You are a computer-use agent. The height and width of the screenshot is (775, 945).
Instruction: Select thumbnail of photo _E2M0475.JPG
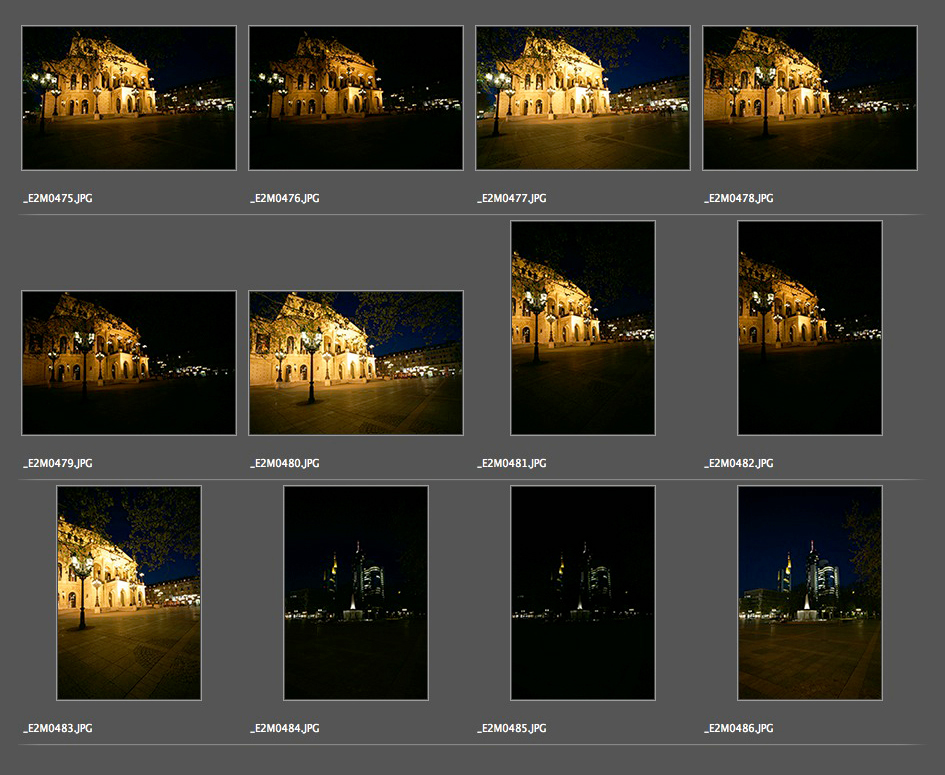point(129,98)
